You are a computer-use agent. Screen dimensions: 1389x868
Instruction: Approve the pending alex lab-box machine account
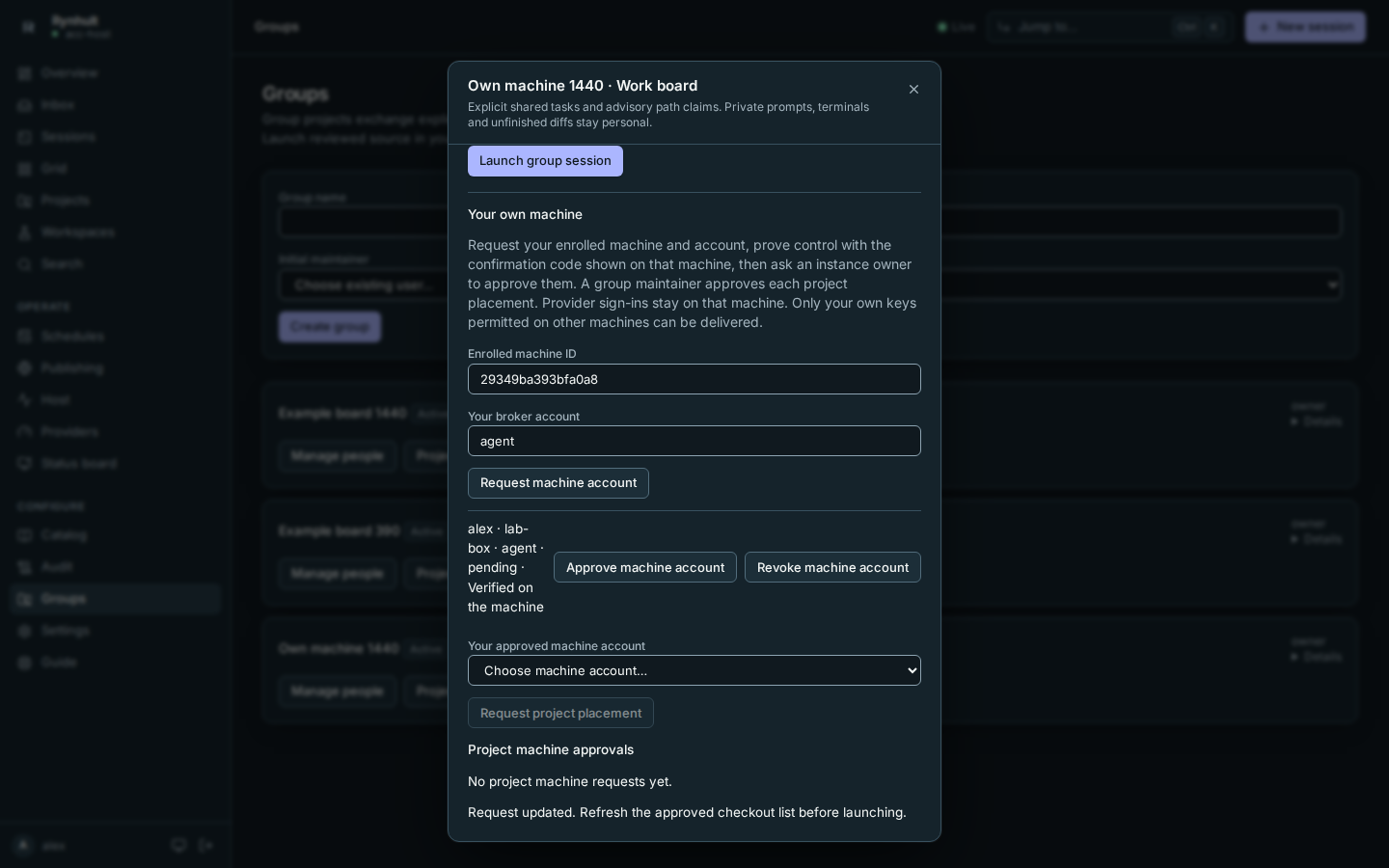[645, 567]
